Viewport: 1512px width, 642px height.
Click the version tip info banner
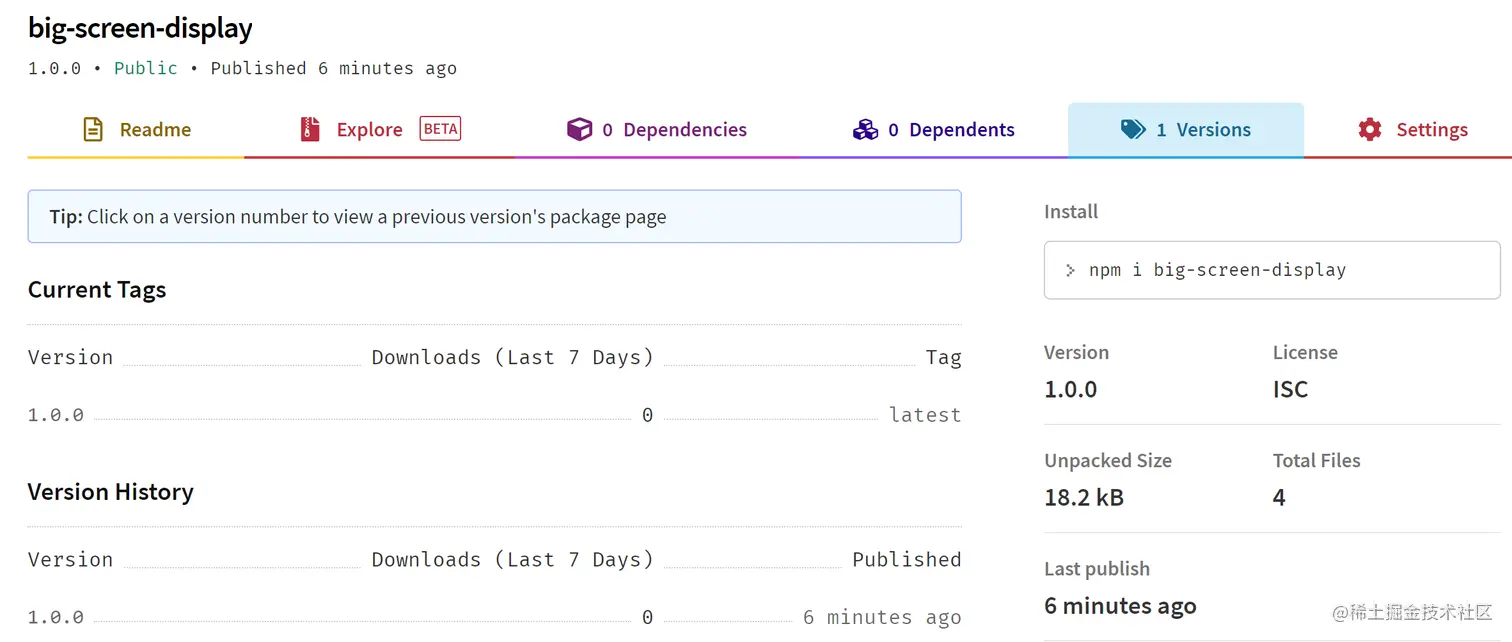tap(494, 217)
